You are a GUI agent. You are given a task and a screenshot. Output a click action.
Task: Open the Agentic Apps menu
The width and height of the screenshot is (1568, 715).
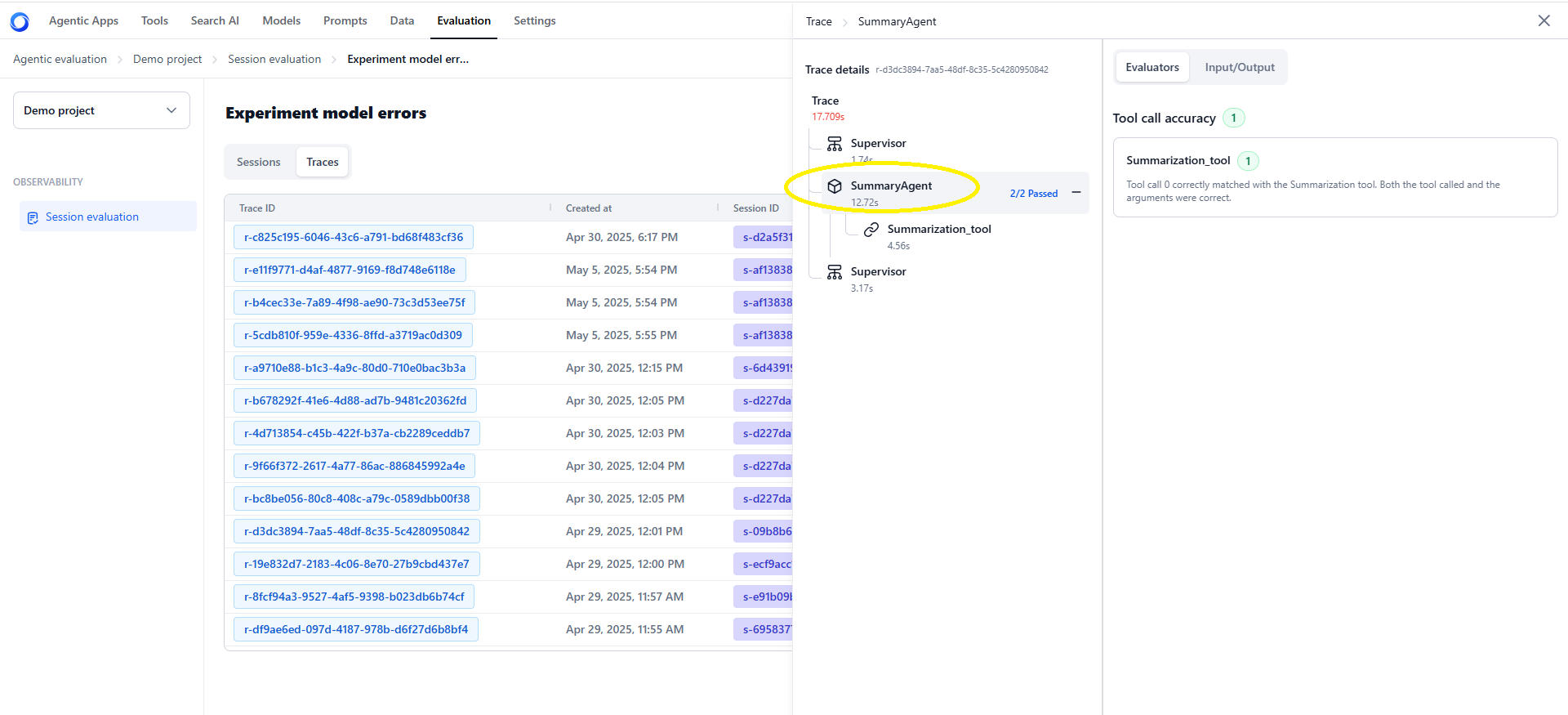click(83, 20)
